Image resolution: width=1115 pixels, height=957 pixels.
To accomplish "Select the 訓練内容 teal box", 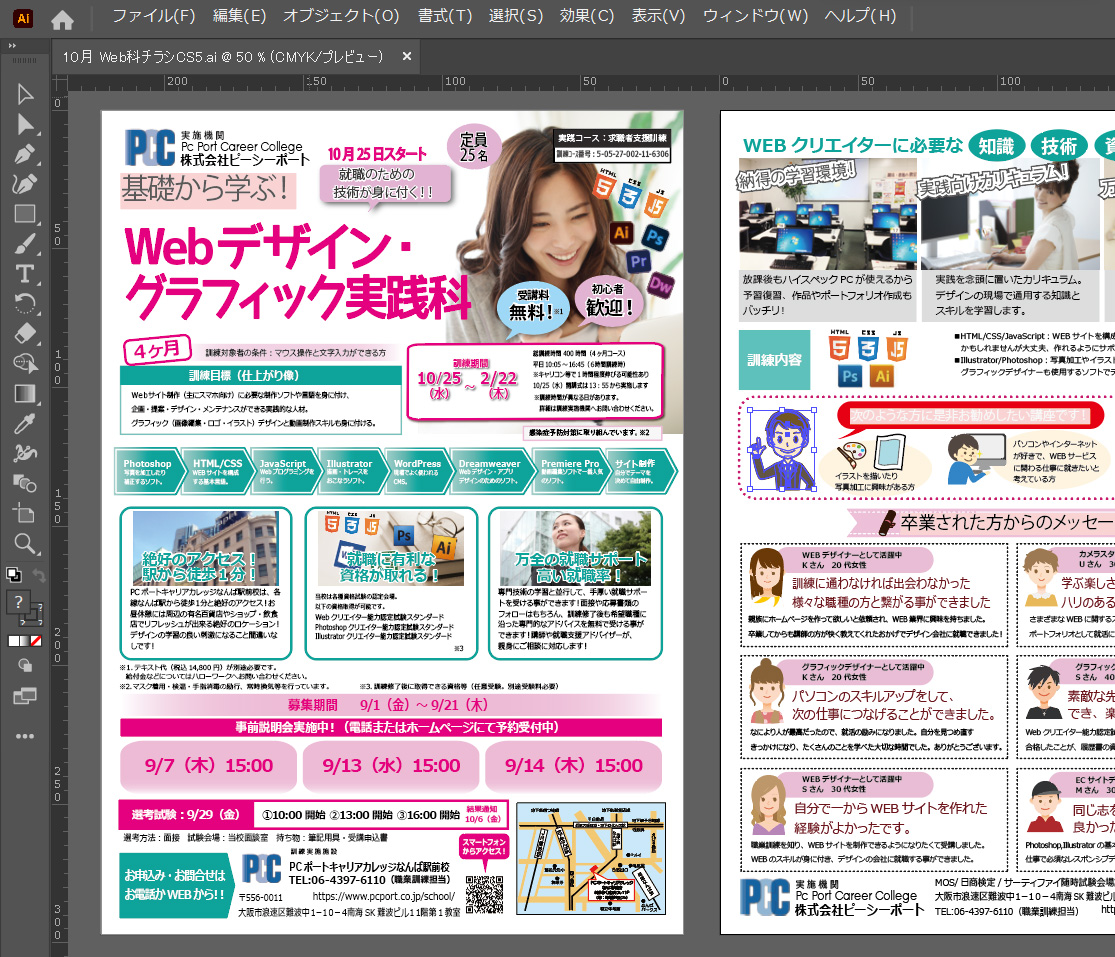I will tap(774, 360).
